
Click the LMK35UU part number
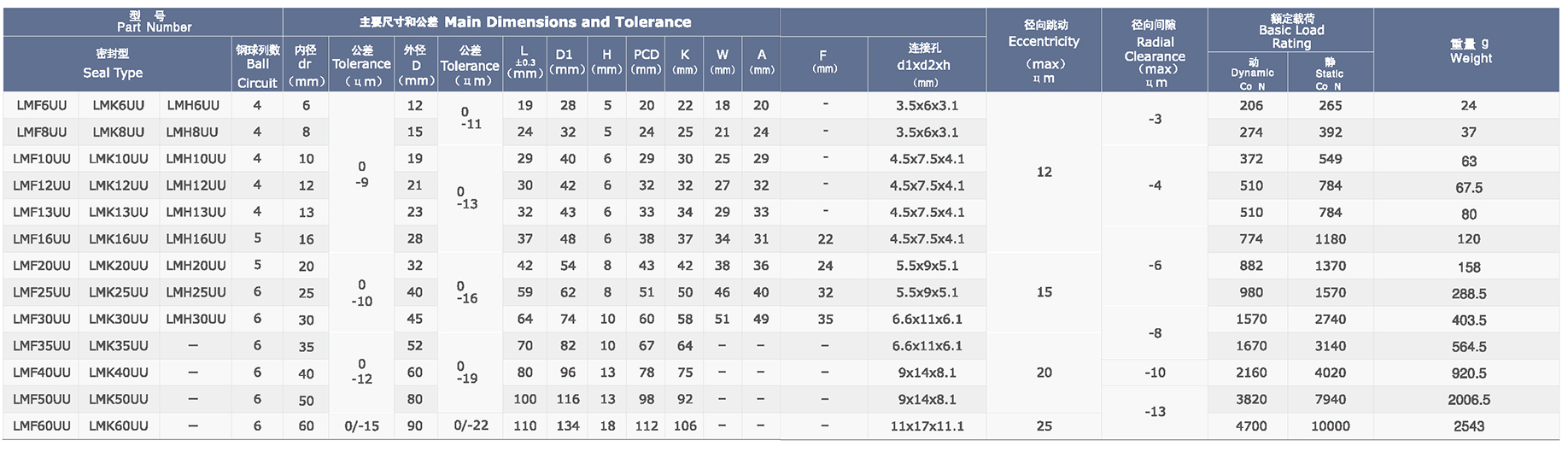pyautogui.click(x=119, y=346)
